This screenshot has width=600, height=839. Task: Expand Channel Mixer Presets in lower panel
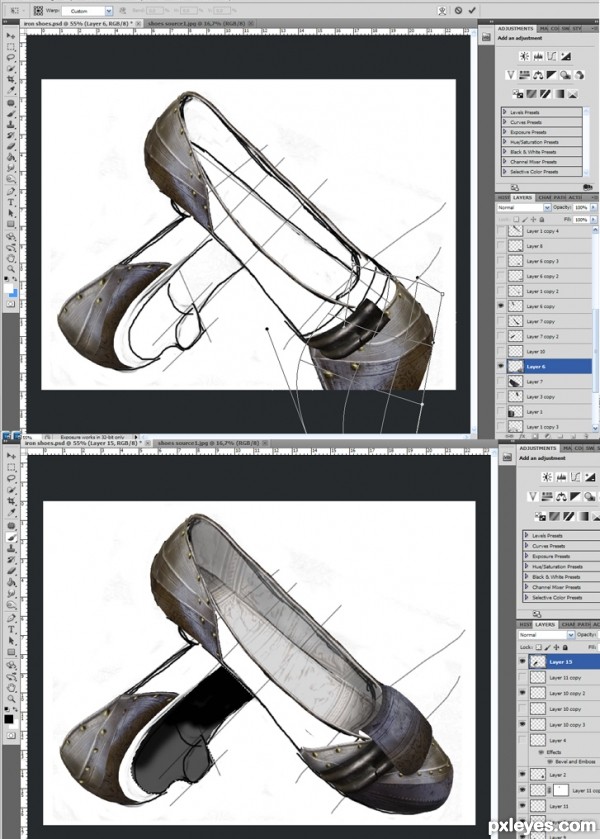pos(527,587)
